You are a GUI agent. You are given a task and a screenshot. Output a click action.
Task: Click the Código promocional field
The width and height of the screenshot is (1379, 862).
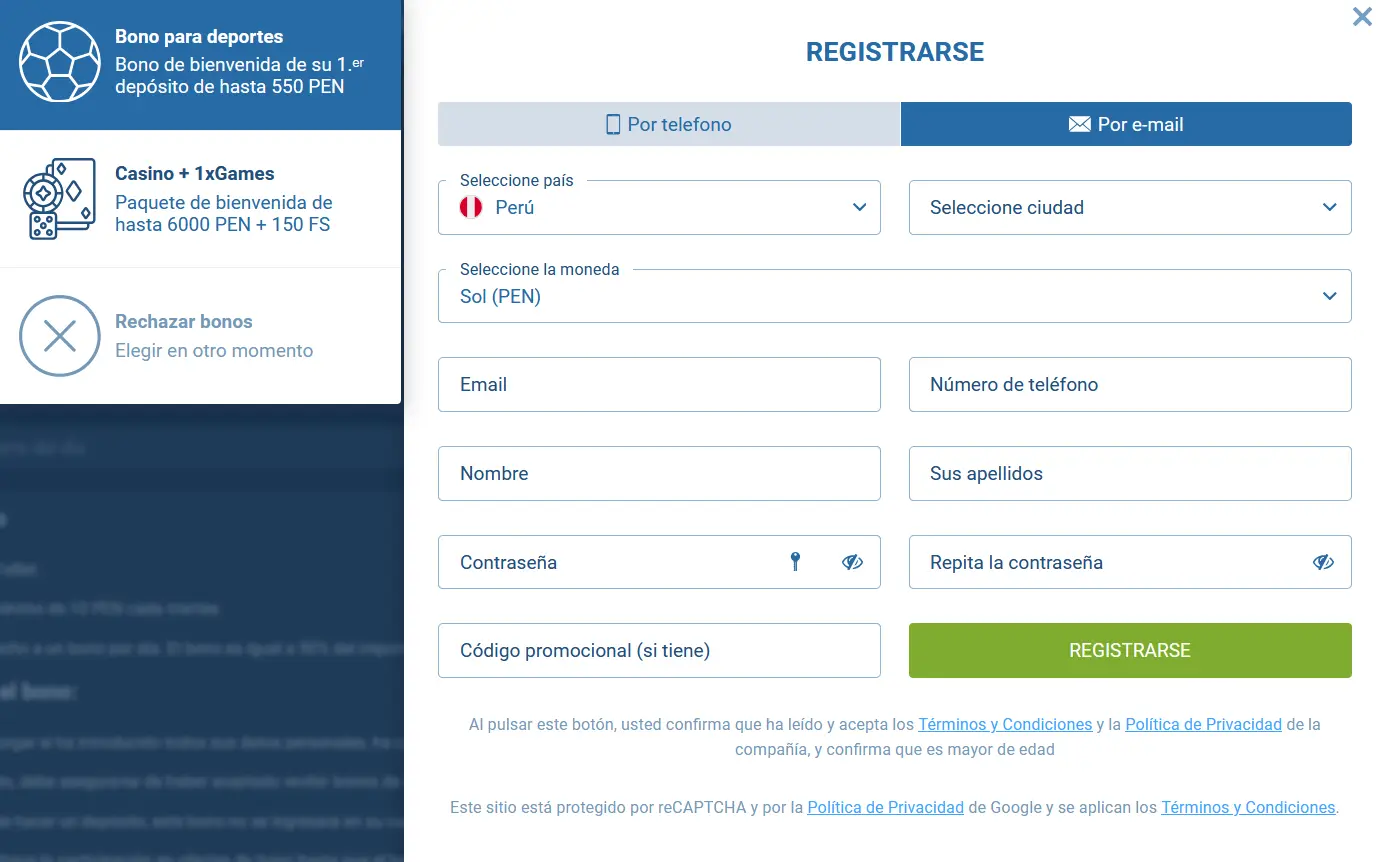pos(659,651)
